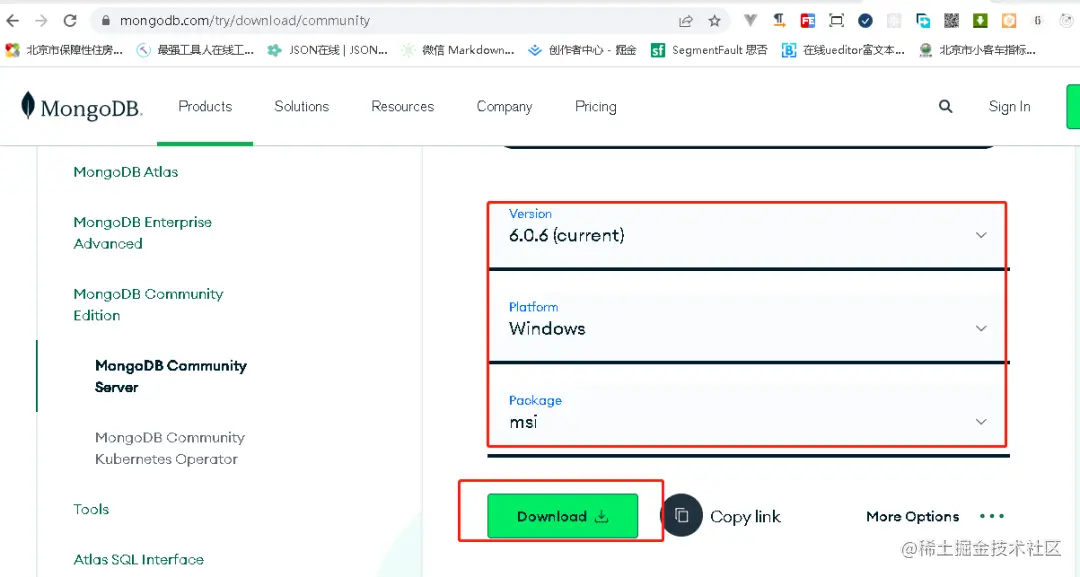Open the orange hexagon extension icon
This screenshot has width=1080, height=577.
tap(1008, 21)
